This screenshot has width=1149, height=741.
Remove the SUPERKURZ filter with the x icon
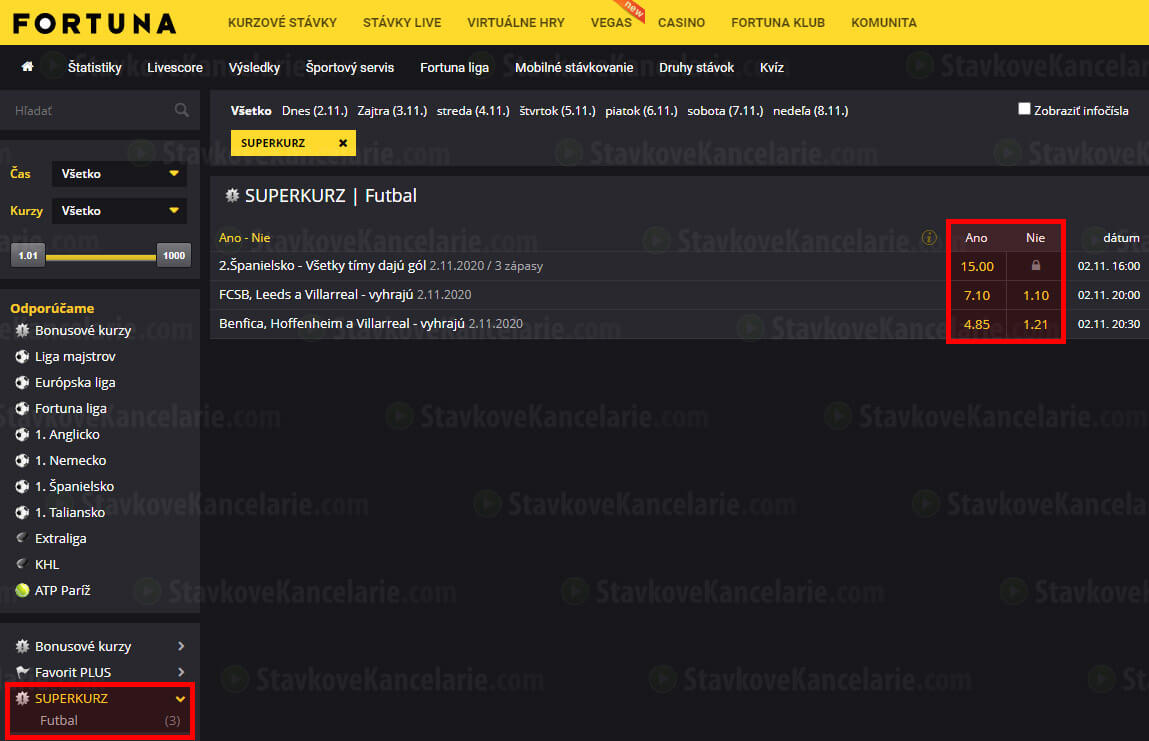(342, 143)
